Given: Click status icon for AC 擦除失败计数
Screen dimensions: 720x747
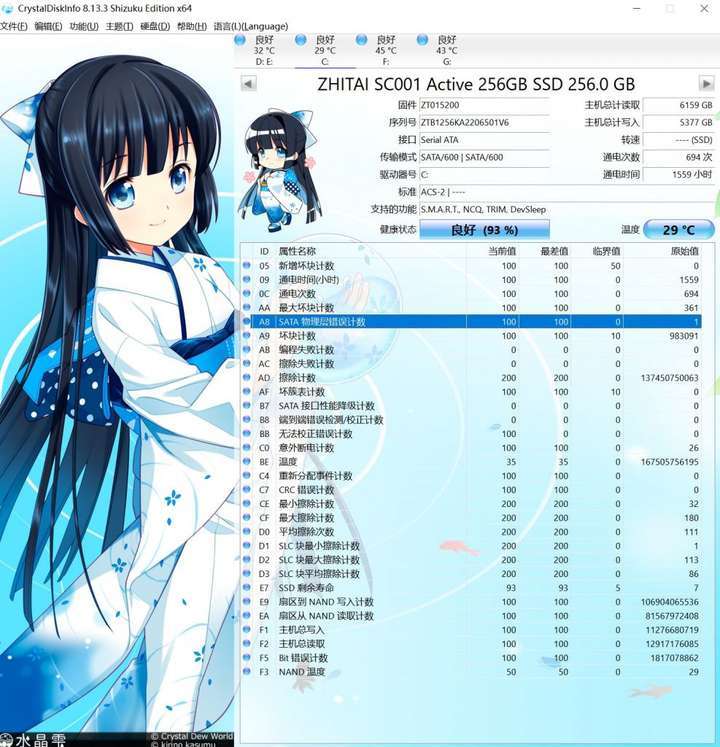Looking at the screenshot, I should pos(247,363).
